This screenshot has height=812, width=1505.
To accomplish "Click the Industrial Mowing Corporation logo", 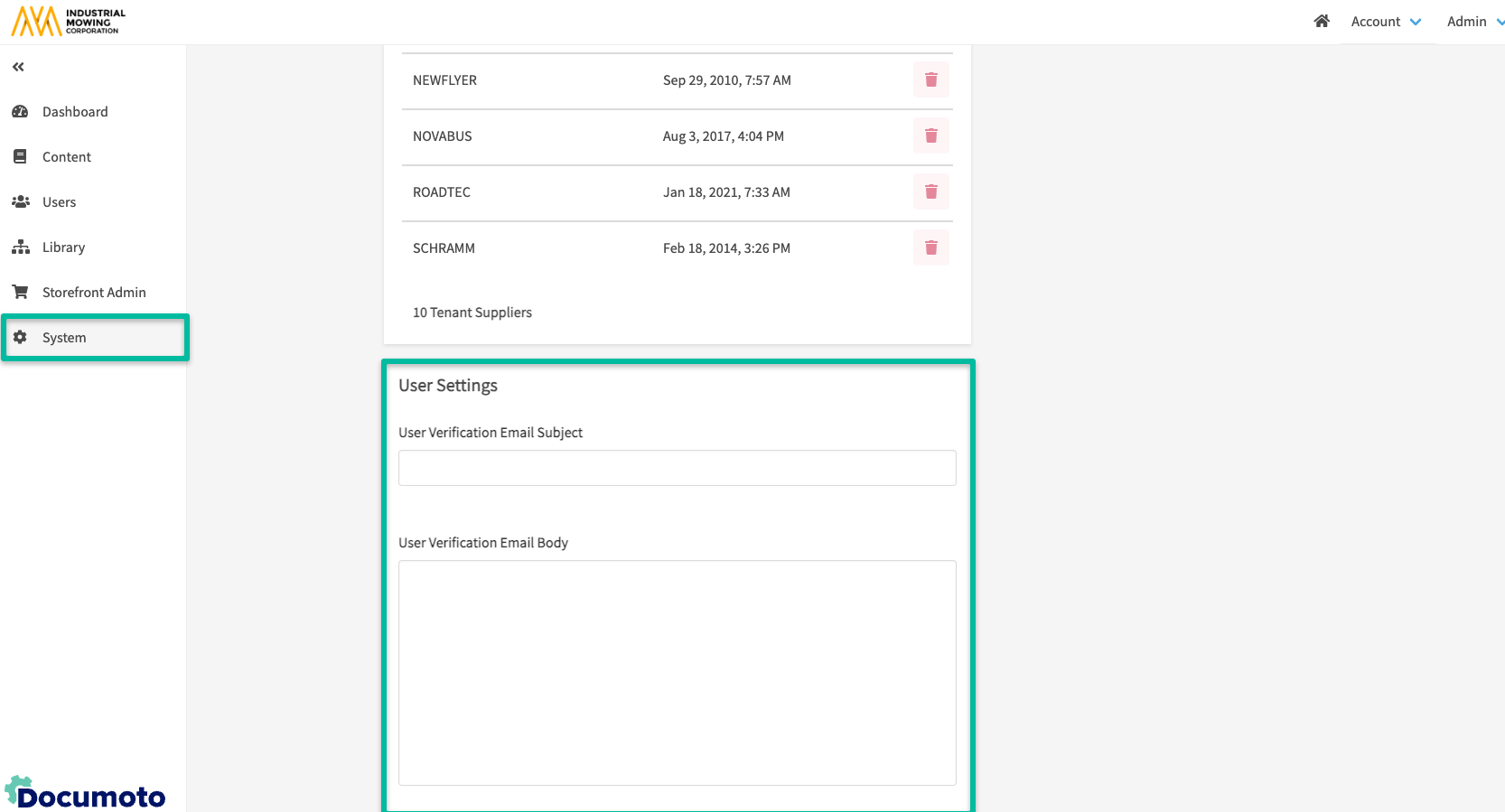I will (69, 22).
